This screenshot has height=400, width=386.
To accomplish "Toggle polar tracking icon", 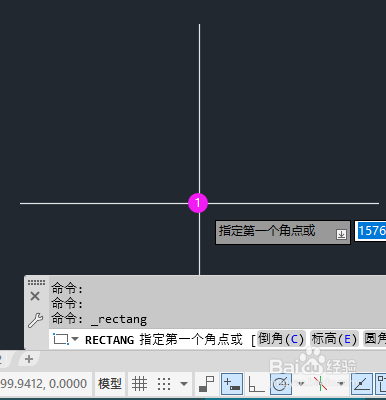I will coord(280,384).
